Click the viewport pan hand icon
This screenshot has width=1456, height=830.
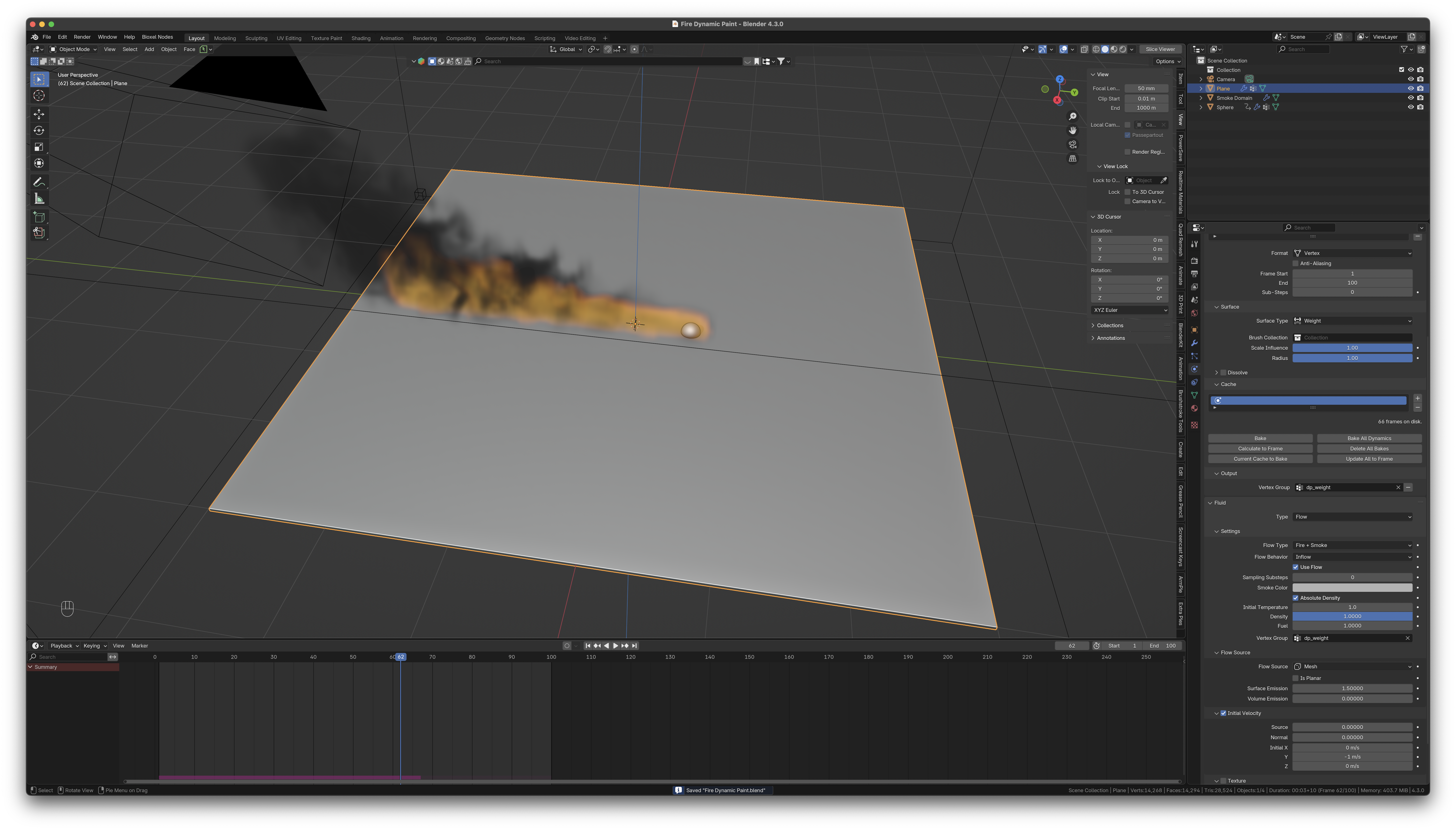point(1072,131)
